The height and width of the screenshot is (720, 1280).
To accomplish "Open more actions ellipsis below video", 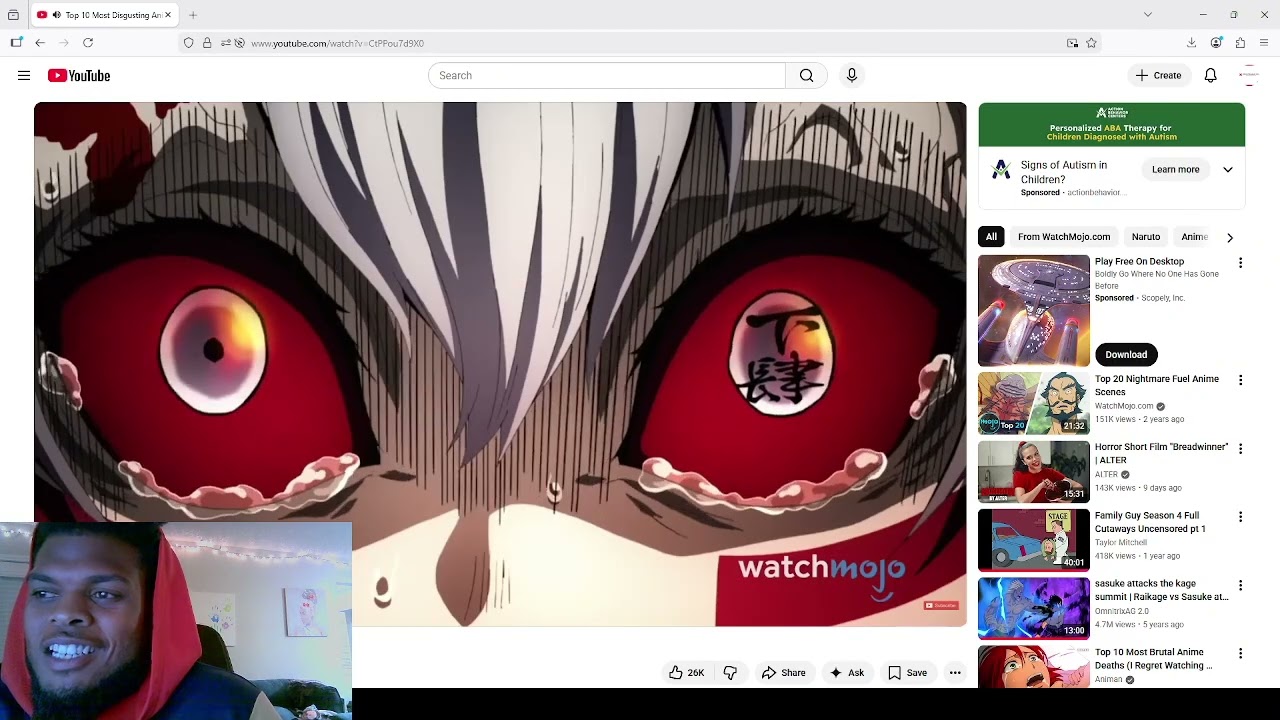I will click(x=955, y=673).
